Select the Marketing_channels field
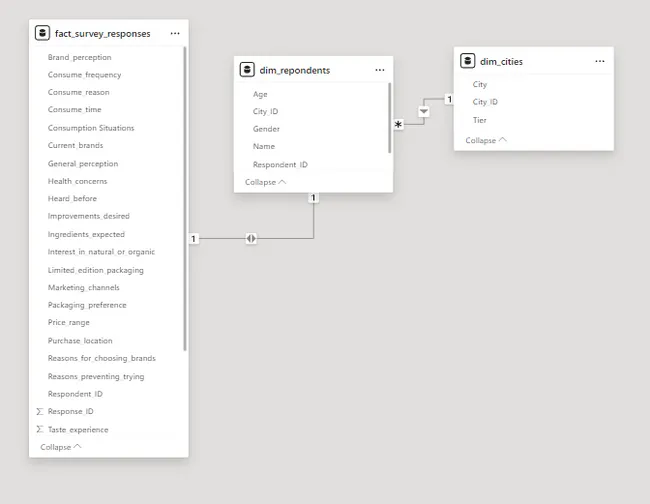This screenshot has height=504, width=650. click(84, 287)
